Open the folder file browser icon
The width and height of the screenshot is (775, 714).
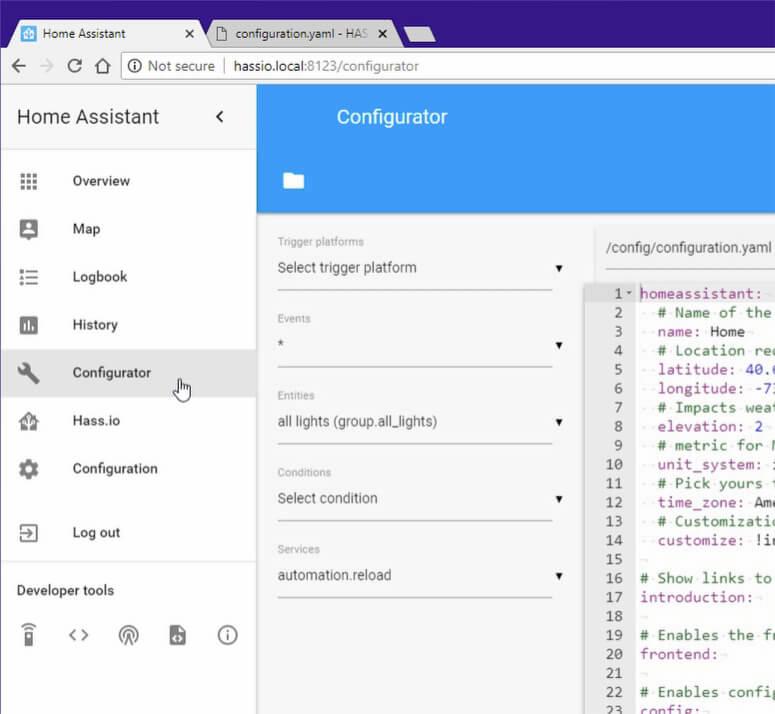[294, 181]
